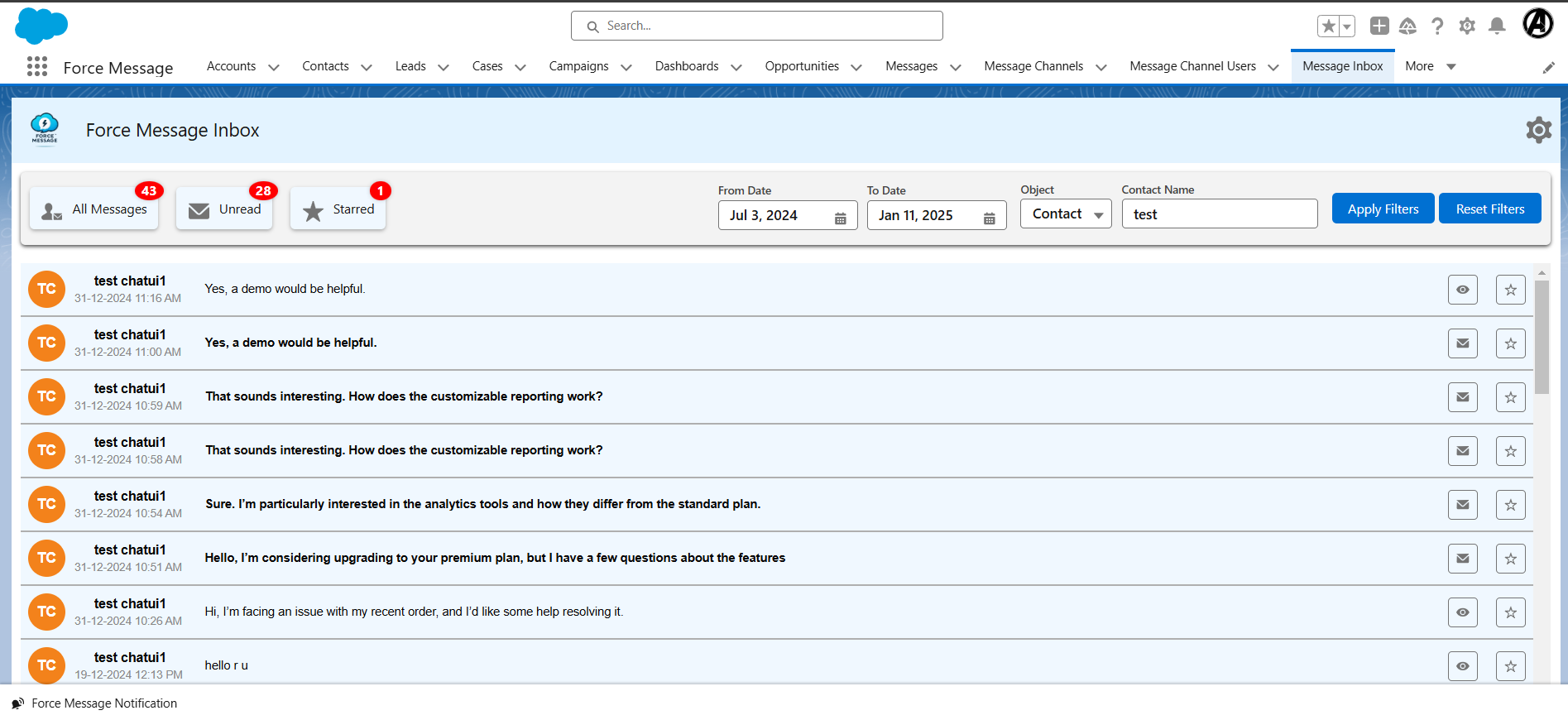Click the notifications bell icon
The height and width of the screenshot is (720, 1568).
[1496, 26]
